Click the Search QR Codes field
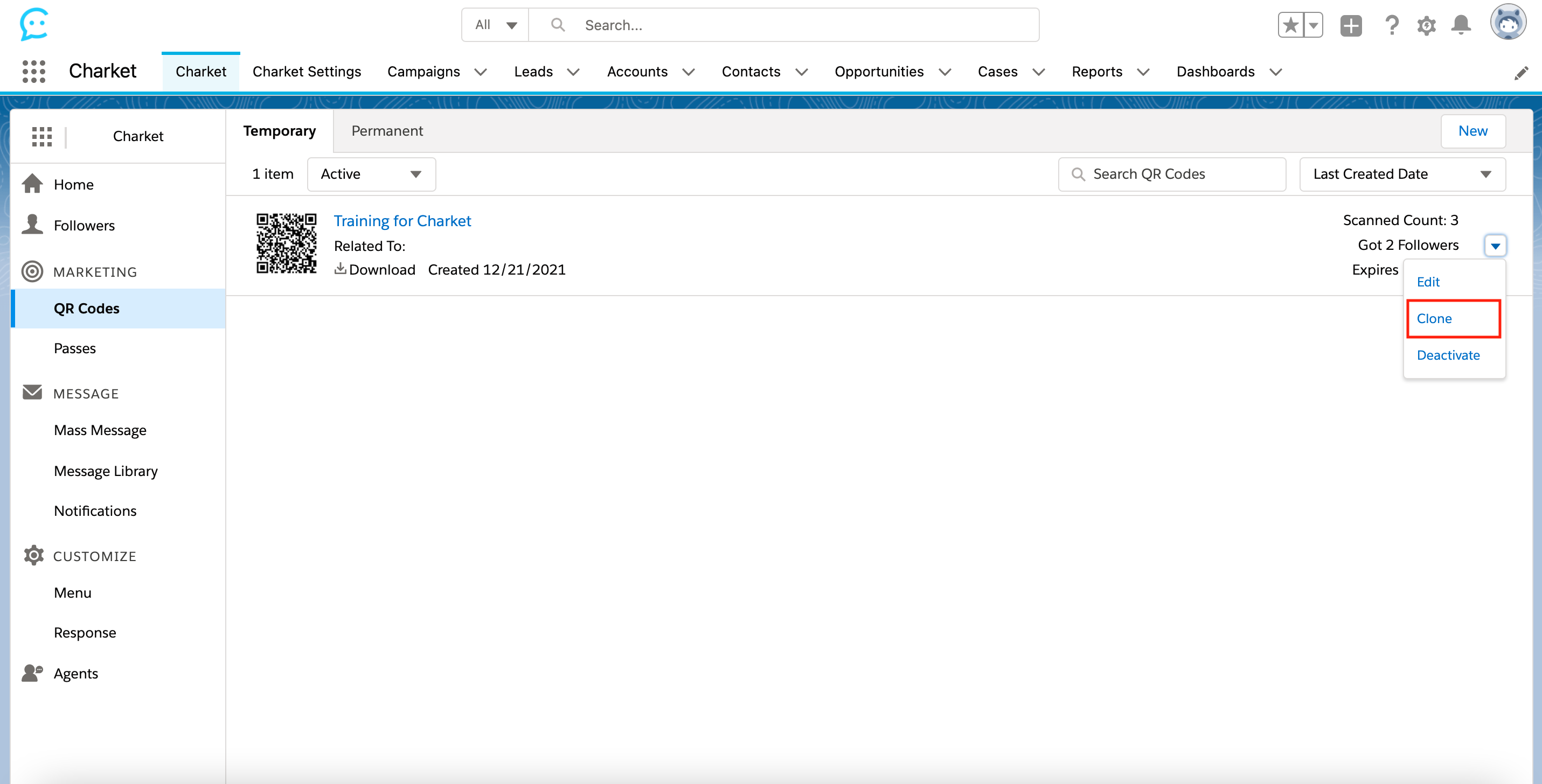Image resolution: width=1542 pixels, height=784 pixels. (x=1171, y=174)
